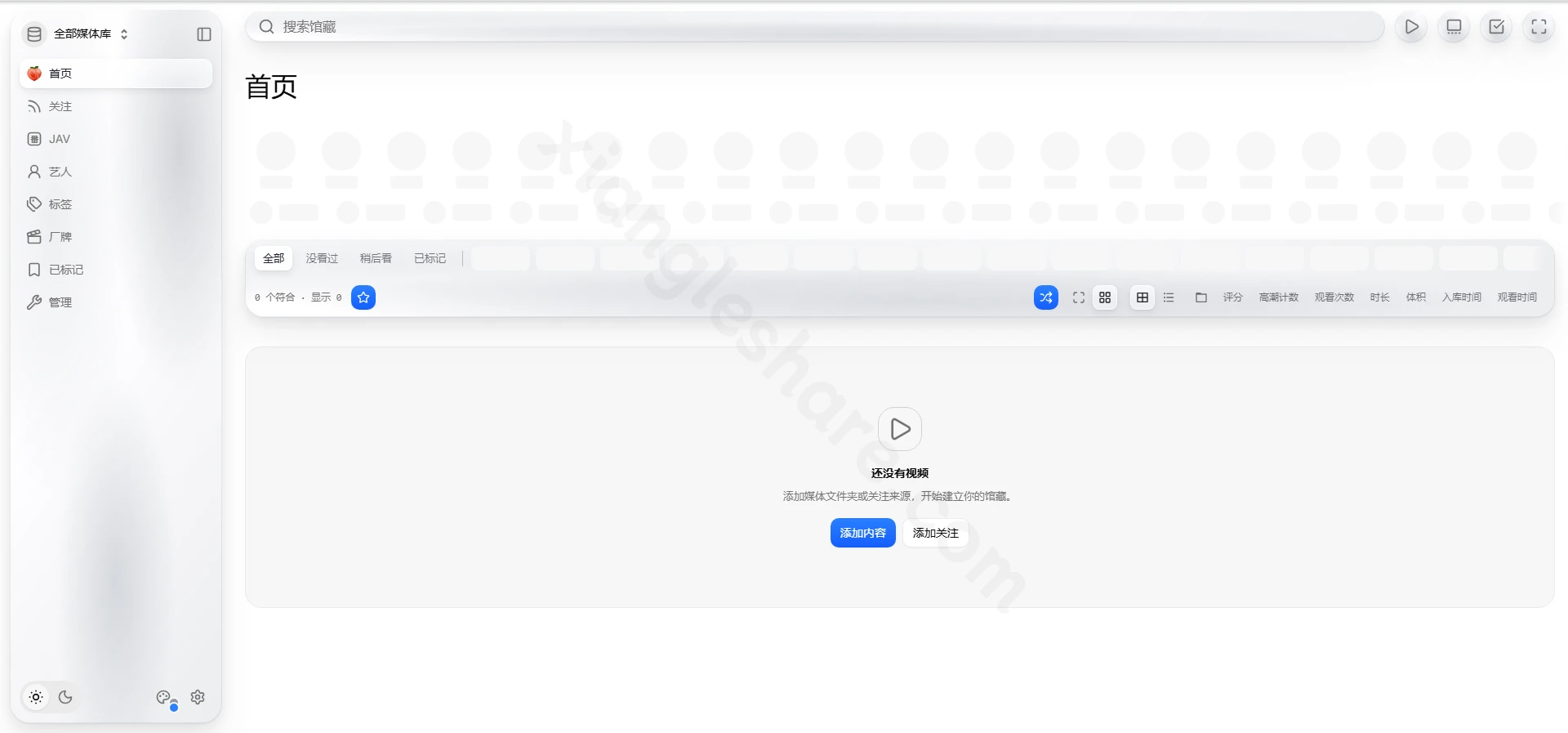
Task: Switch to light theme sun icon
Action: 36,697
